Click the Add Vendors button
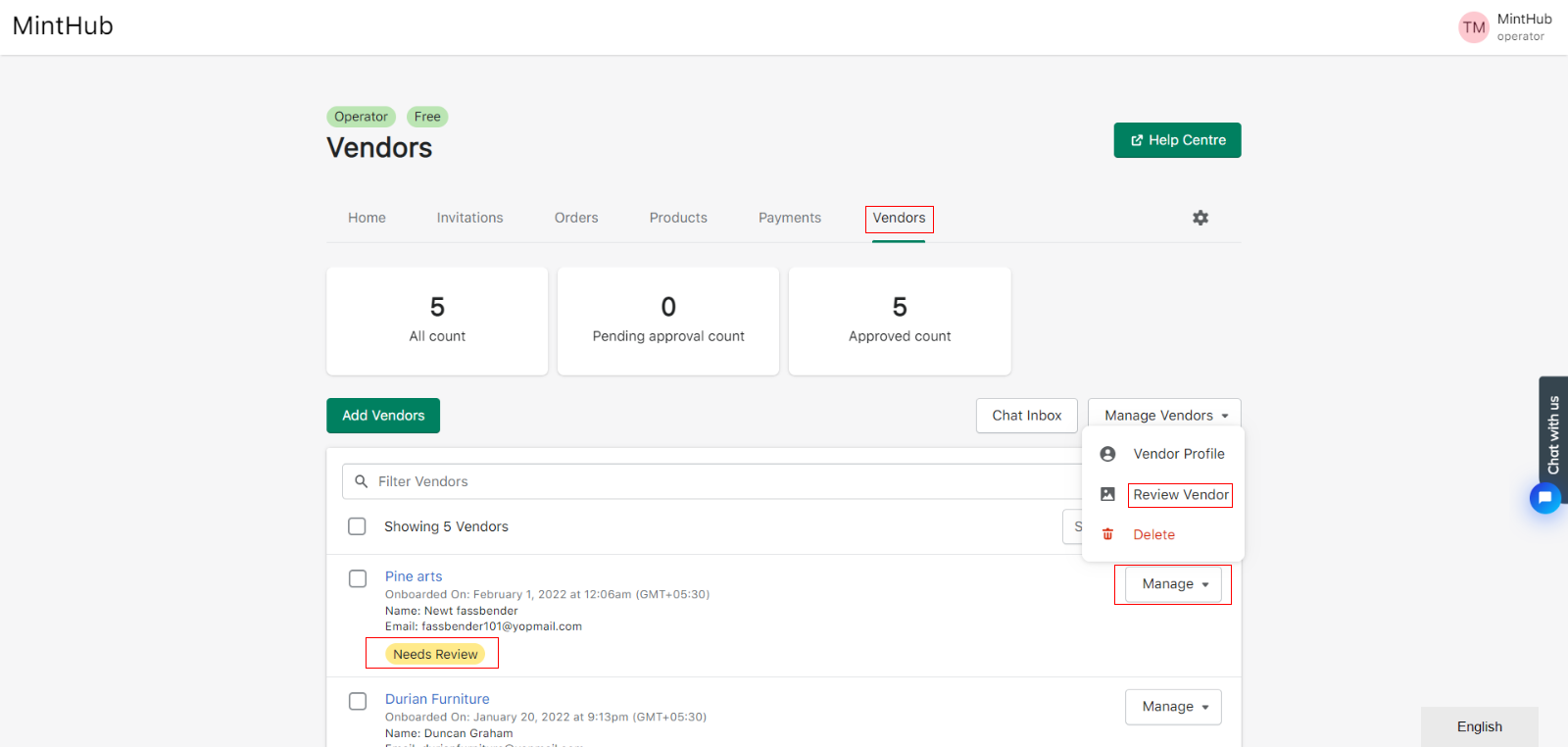This screenshot has width=1568, height=747. [383, 416]
